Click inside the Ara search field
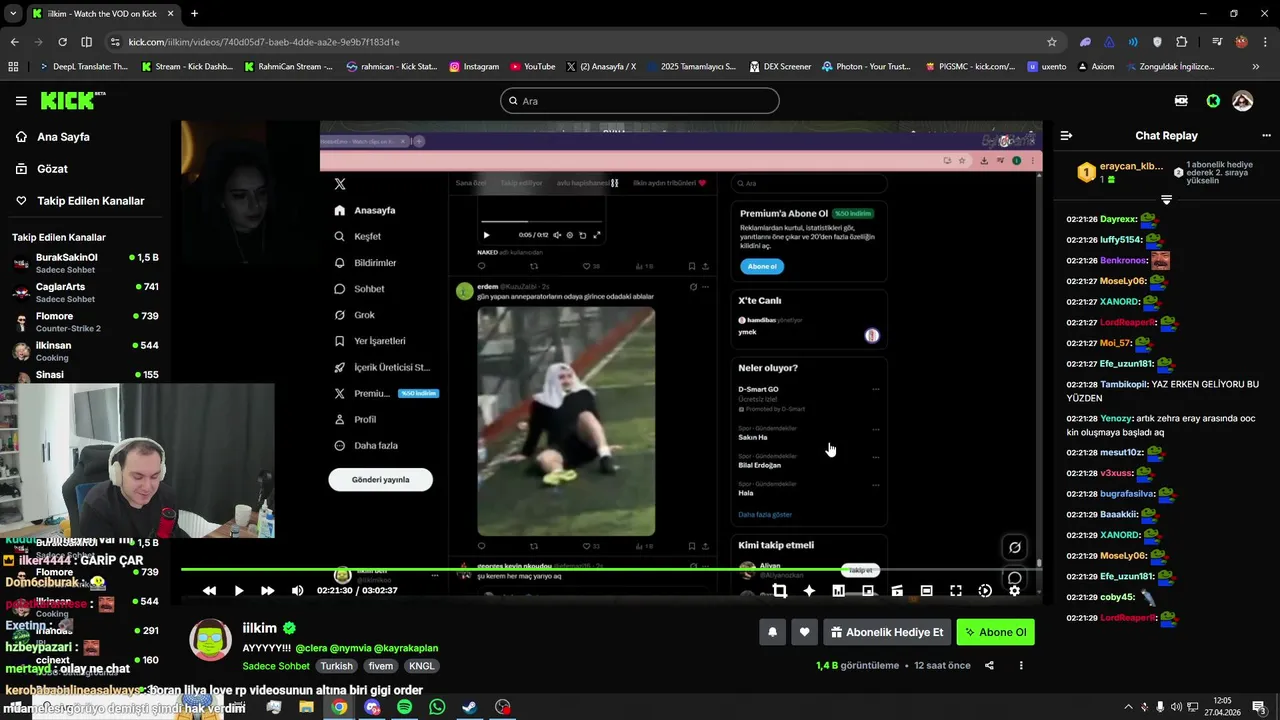This screenshot has width=1280, height=720. (640, 101)
